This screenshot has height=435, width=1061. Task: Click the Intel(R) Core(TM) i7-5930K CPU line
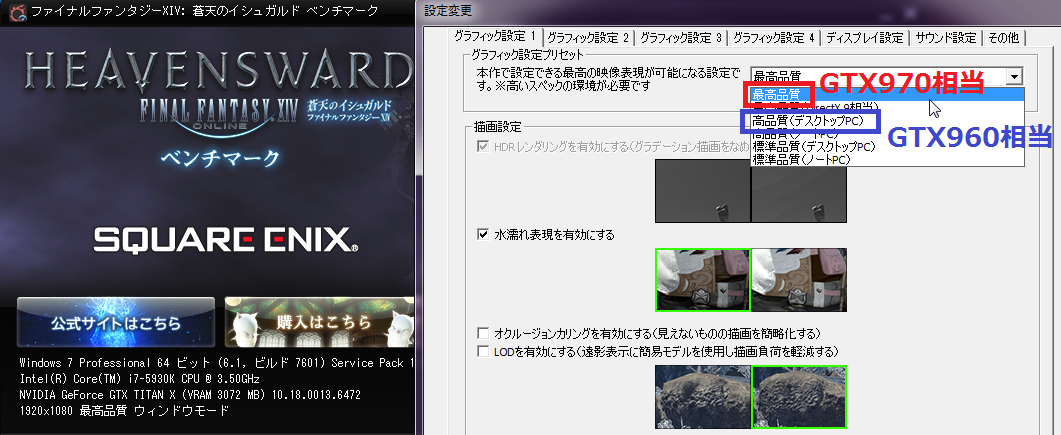tap(139, 379)
